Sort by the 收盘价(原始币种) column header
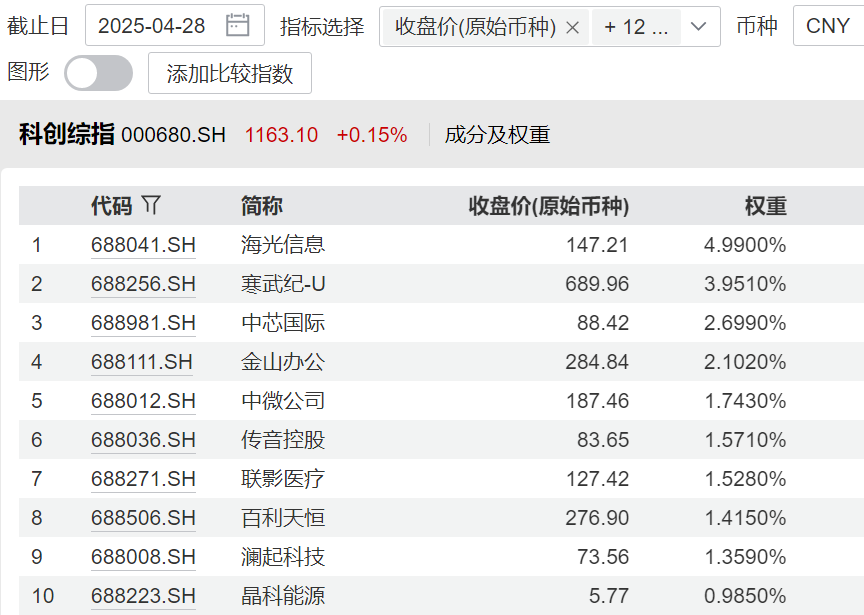 pyautogui.click(x=549, y=206)
